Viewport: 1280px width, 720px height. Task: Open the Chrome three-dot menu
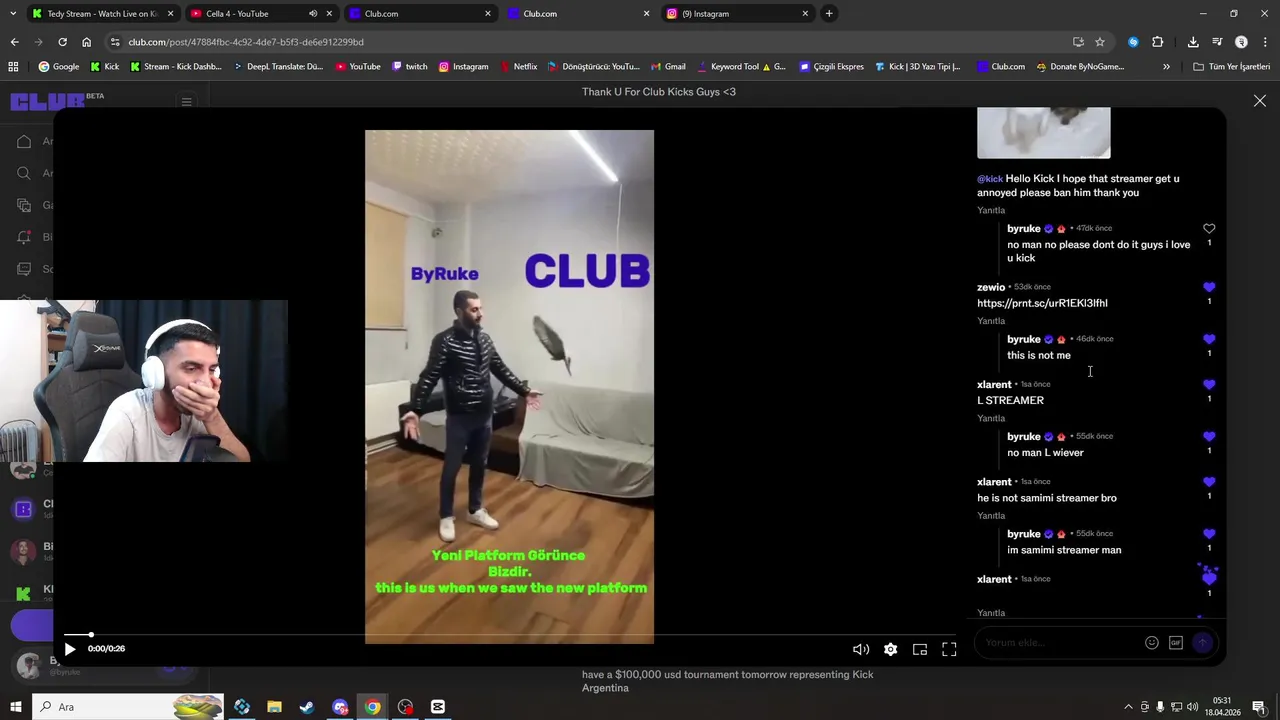coord(1265,42)
